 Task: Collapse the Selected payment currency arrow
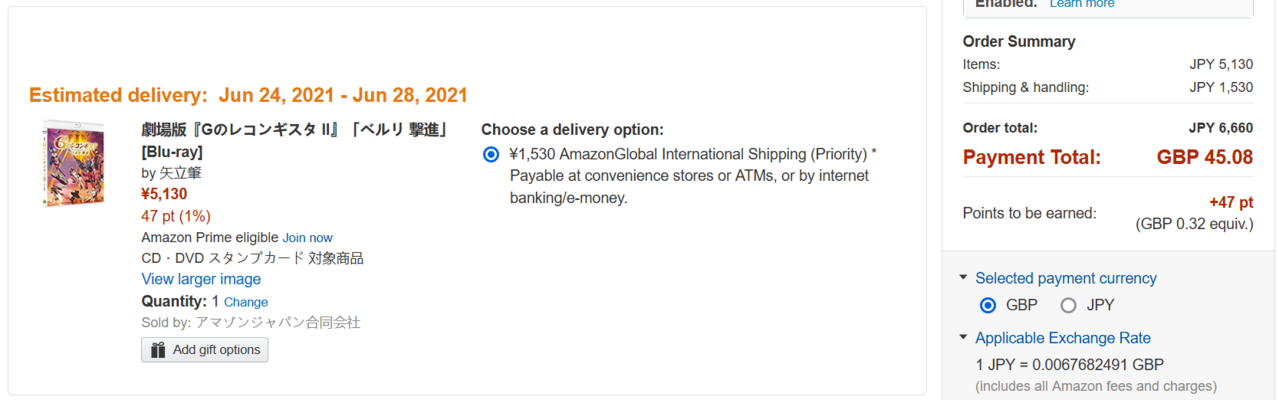[x=963, y=278]
